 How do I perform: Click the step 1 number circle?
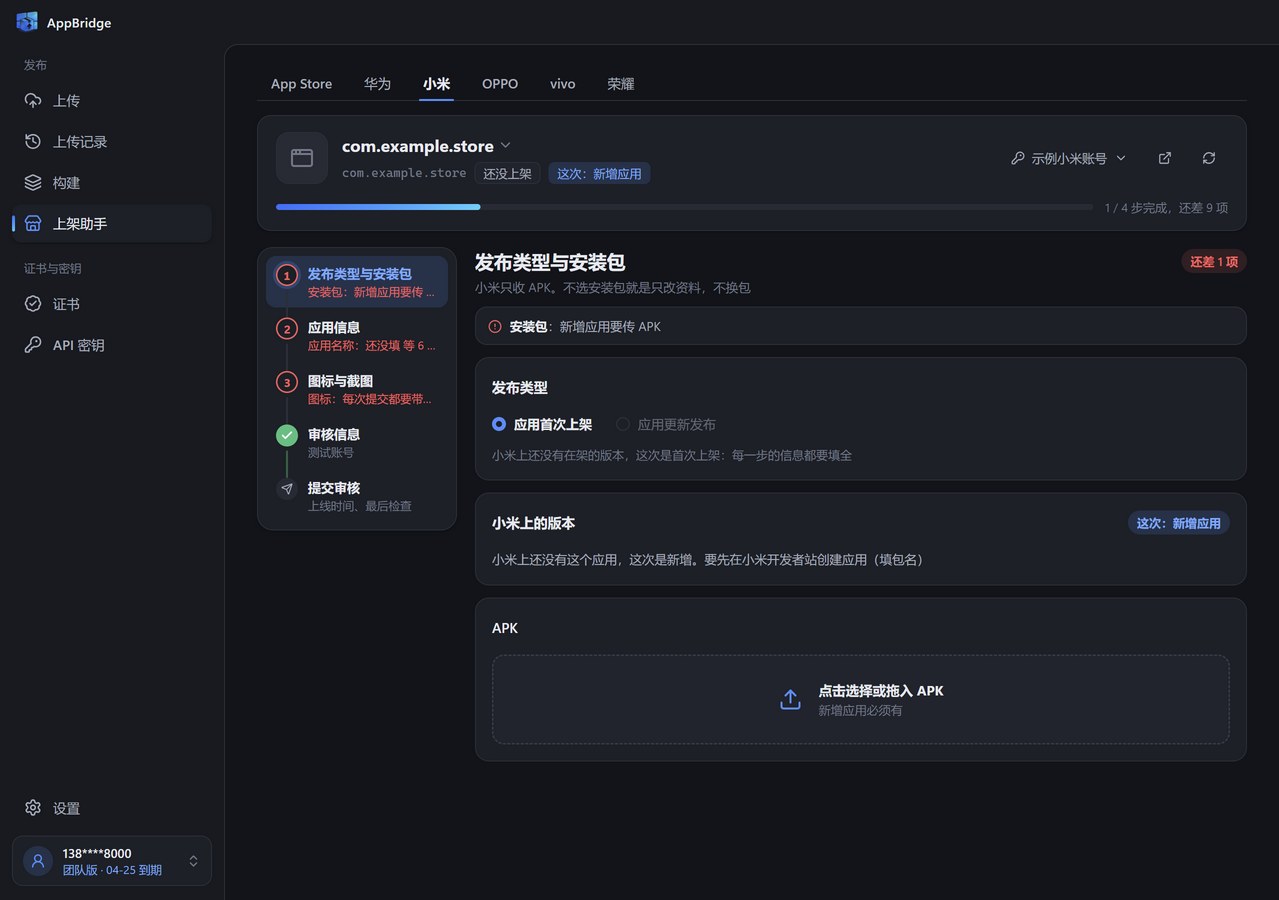coord(287,275)
